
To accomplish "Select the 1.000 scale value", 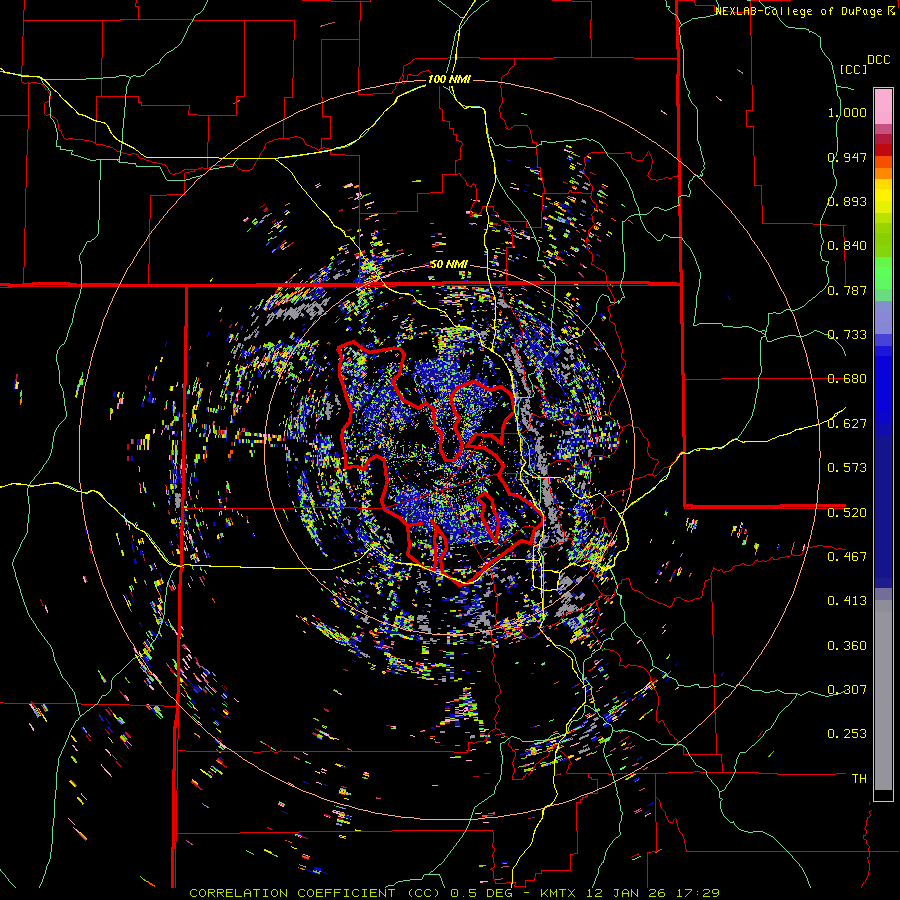I will tap(847, 112).
